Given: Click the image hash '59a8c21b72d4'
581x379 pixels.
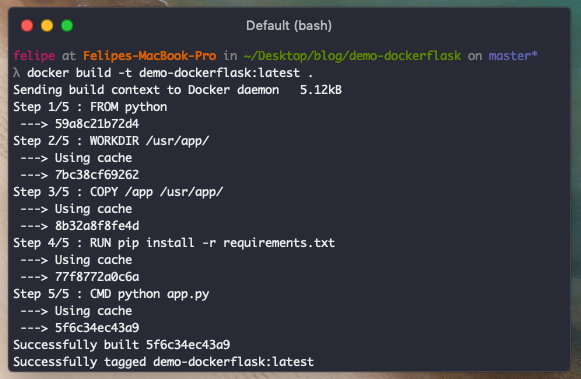Looking at the screenshot, I should coord(97,124).
